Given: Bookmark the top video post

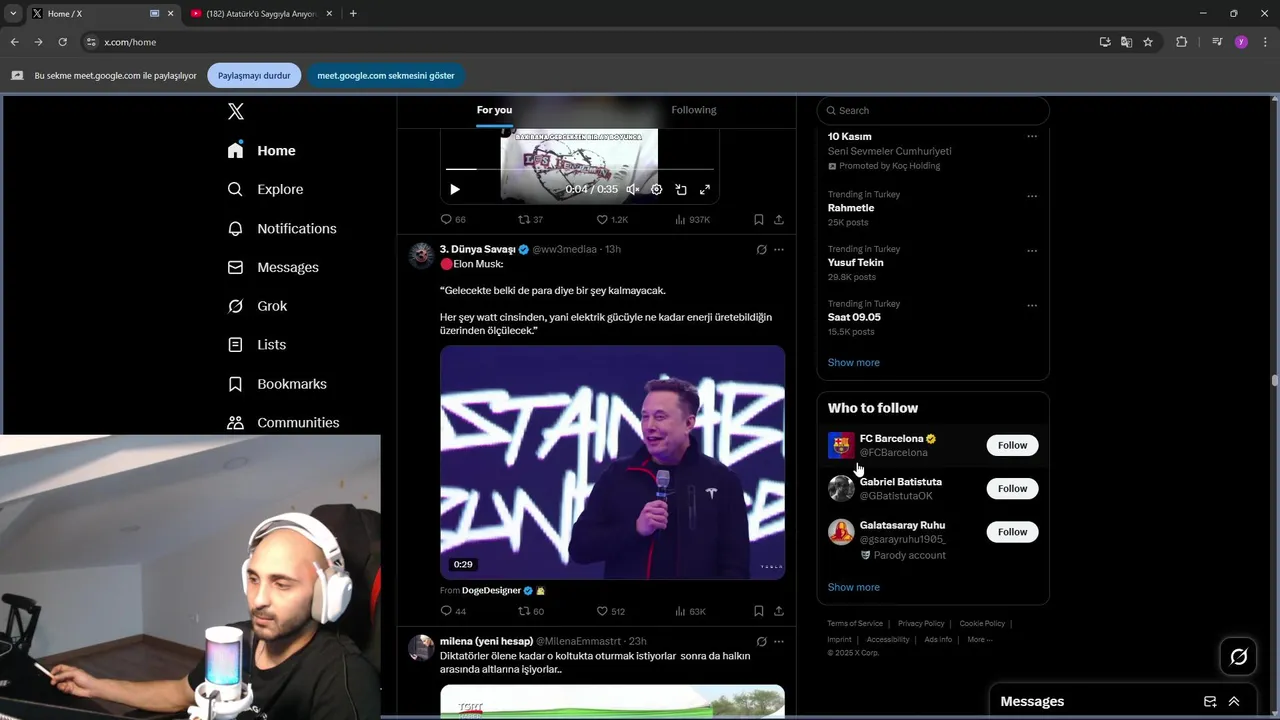Looking at the screenshot, I should click(759, 219).
